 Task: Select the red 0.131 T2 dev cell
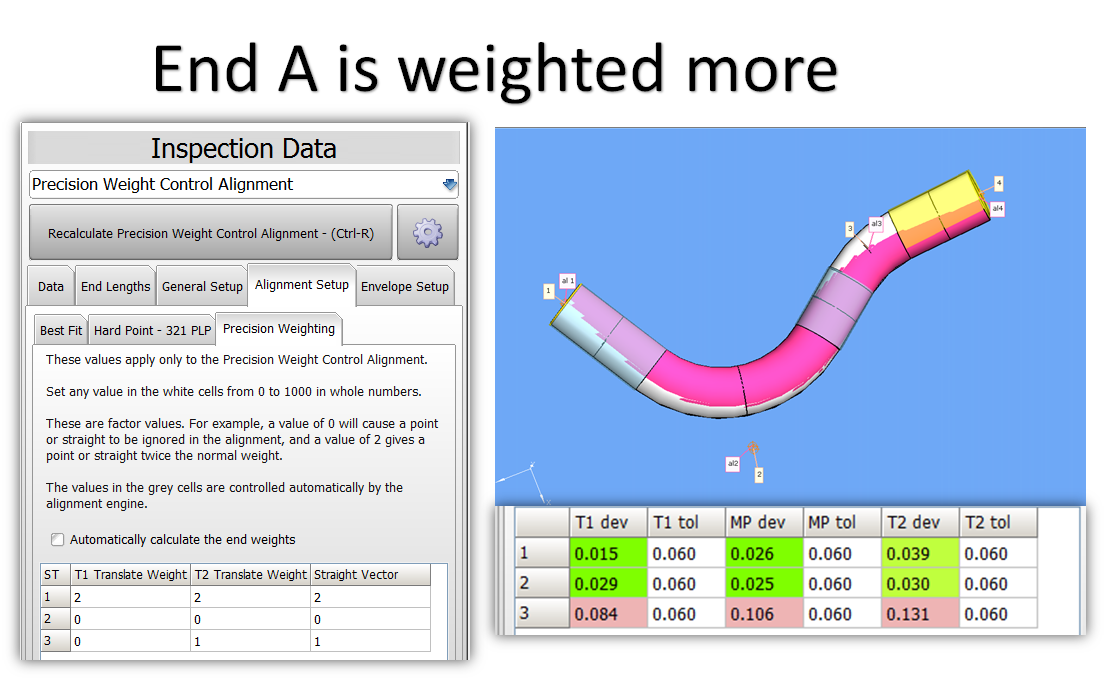click(920, 614)
